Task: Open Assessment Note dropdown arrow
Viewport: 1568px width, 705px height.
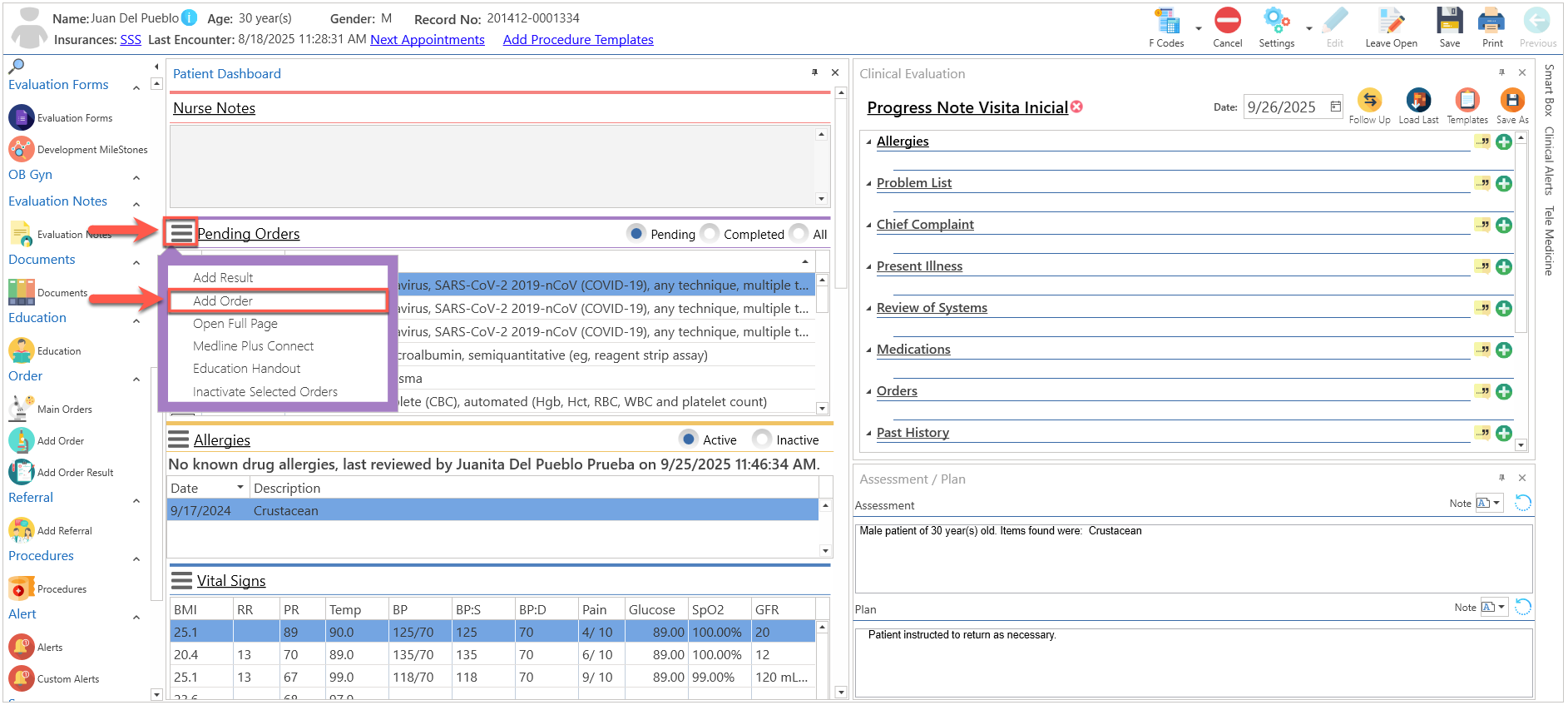Action: pyautogui.click(x=1496, y=503)
